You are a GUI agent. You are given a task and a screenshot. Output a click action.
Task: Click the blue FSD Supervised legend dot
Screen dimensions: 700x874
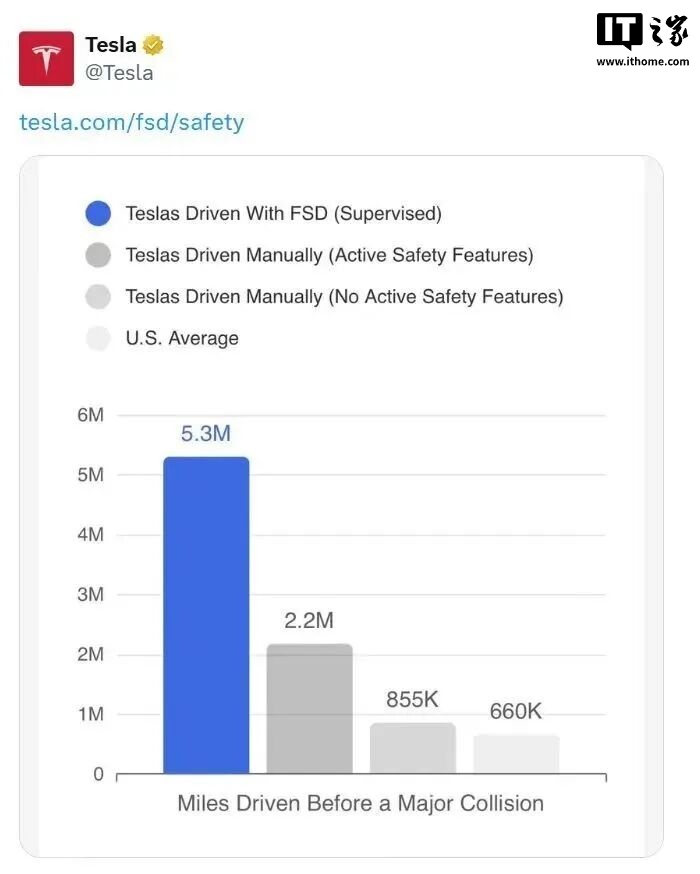point(98,213)
